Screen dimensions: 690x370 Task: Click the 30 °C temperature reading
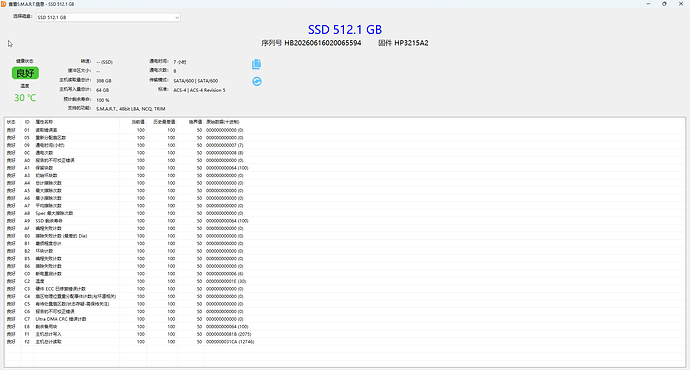pyautogui.click(x=25, y=98)
